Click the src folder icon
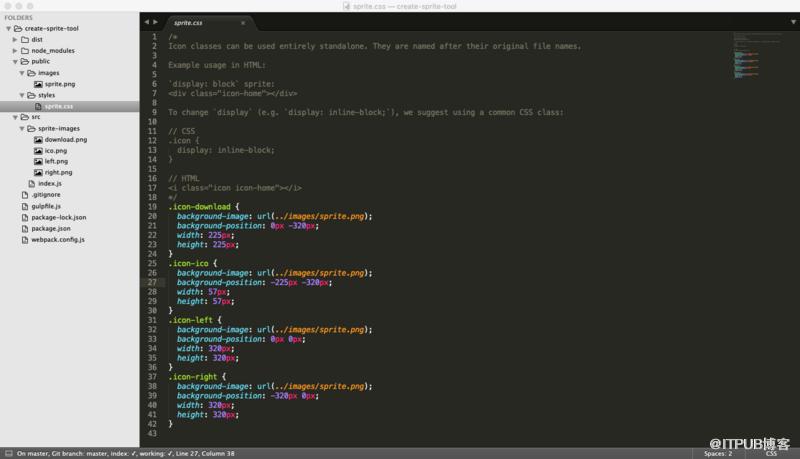 pos(24,117)
